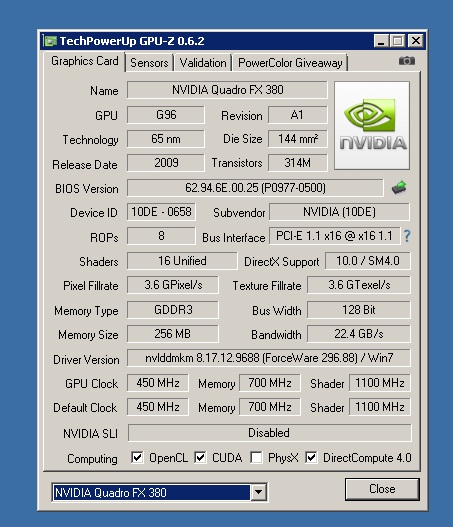This screenshot has width=453, height=527.
Task: Click the Release Date field 2009
Action: (x=166, y=163)
